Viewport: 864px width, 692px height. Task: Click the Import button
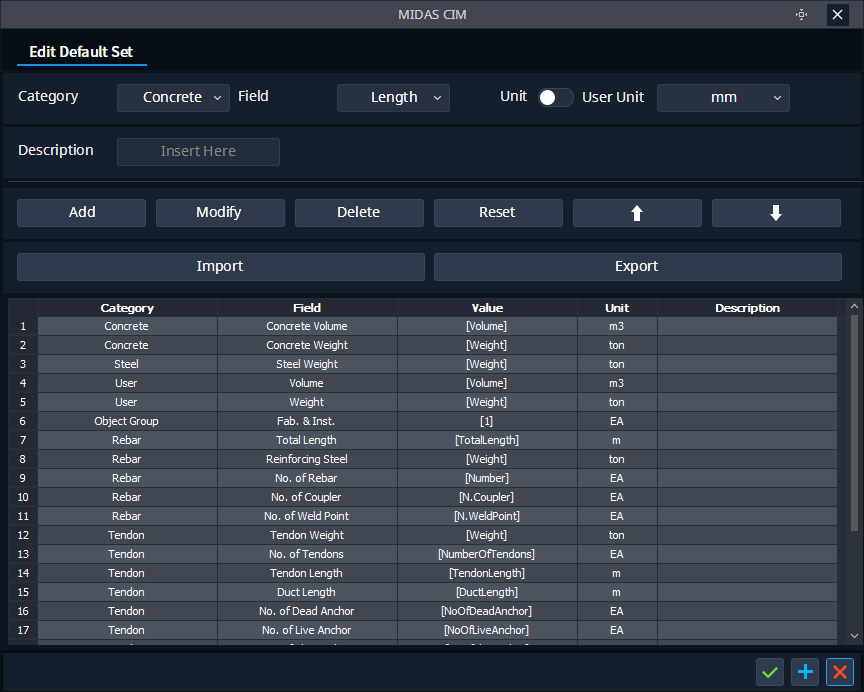[x=220, y=267]
